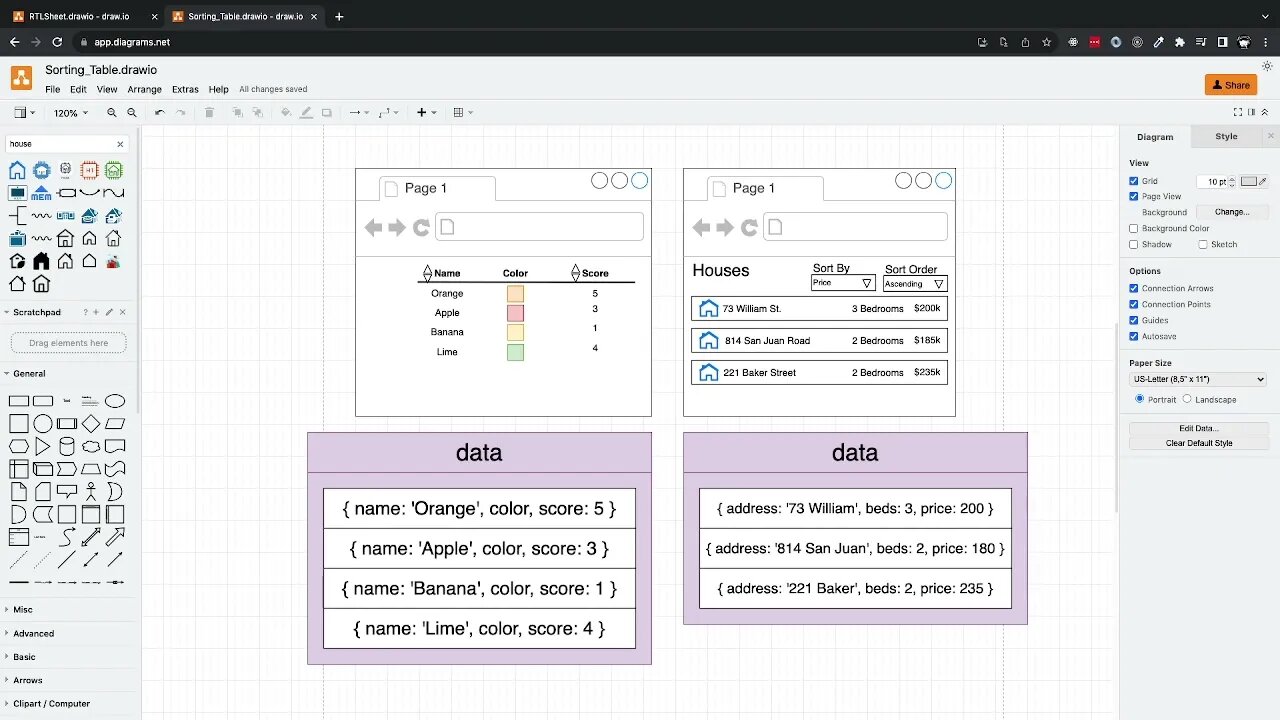1280x720 pixels.
Task: Click the To Back toolbar icon
Action: pos(257,113)
